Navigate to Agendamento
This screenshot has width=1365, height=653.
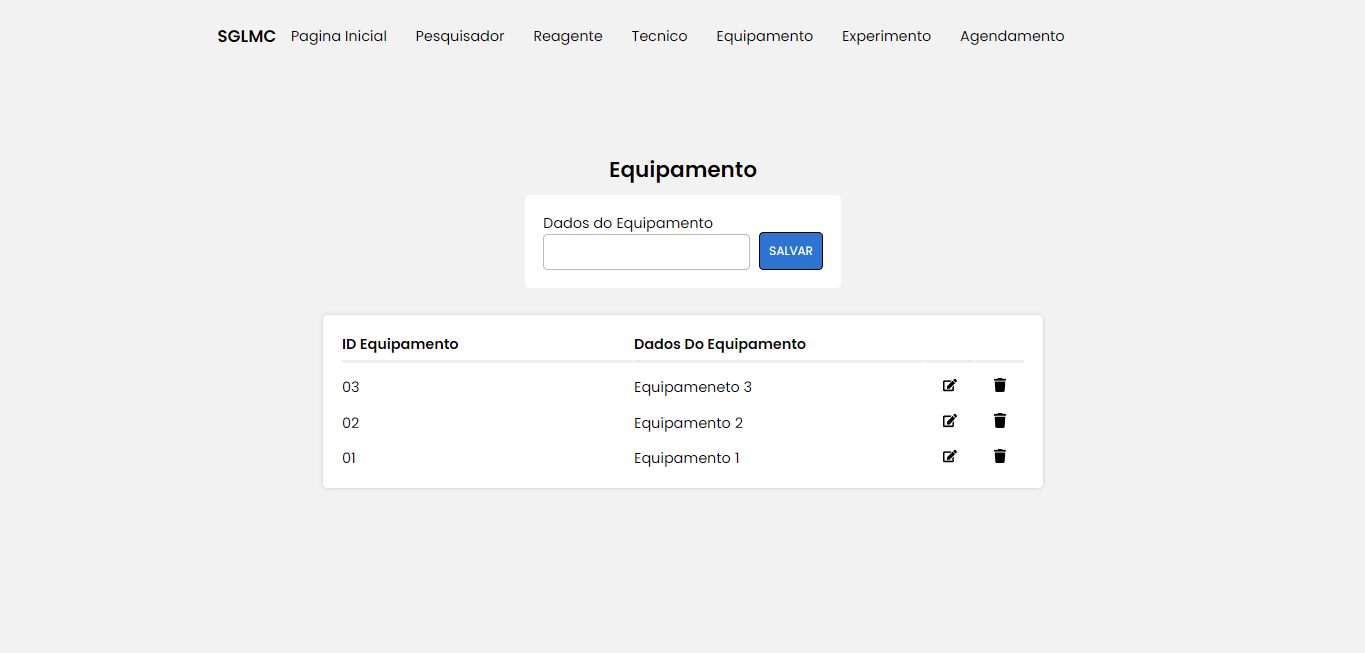1011,36
